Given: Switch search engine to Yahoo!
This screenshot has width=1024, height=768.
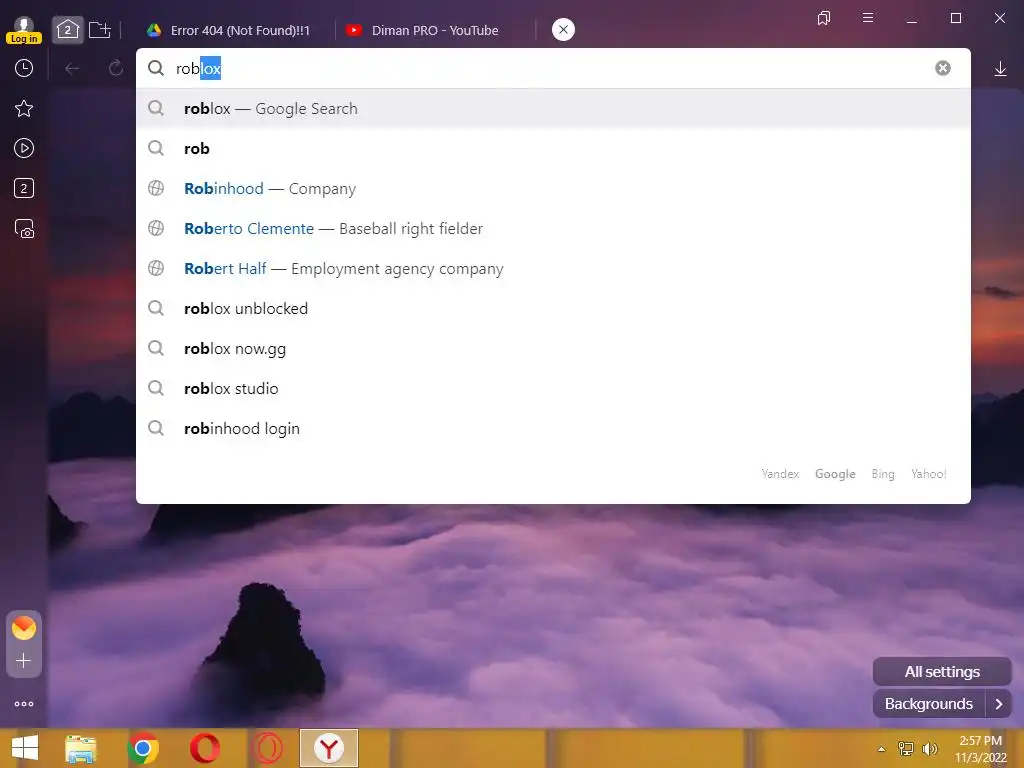Looking at the screenshot, I should [928, 473].
